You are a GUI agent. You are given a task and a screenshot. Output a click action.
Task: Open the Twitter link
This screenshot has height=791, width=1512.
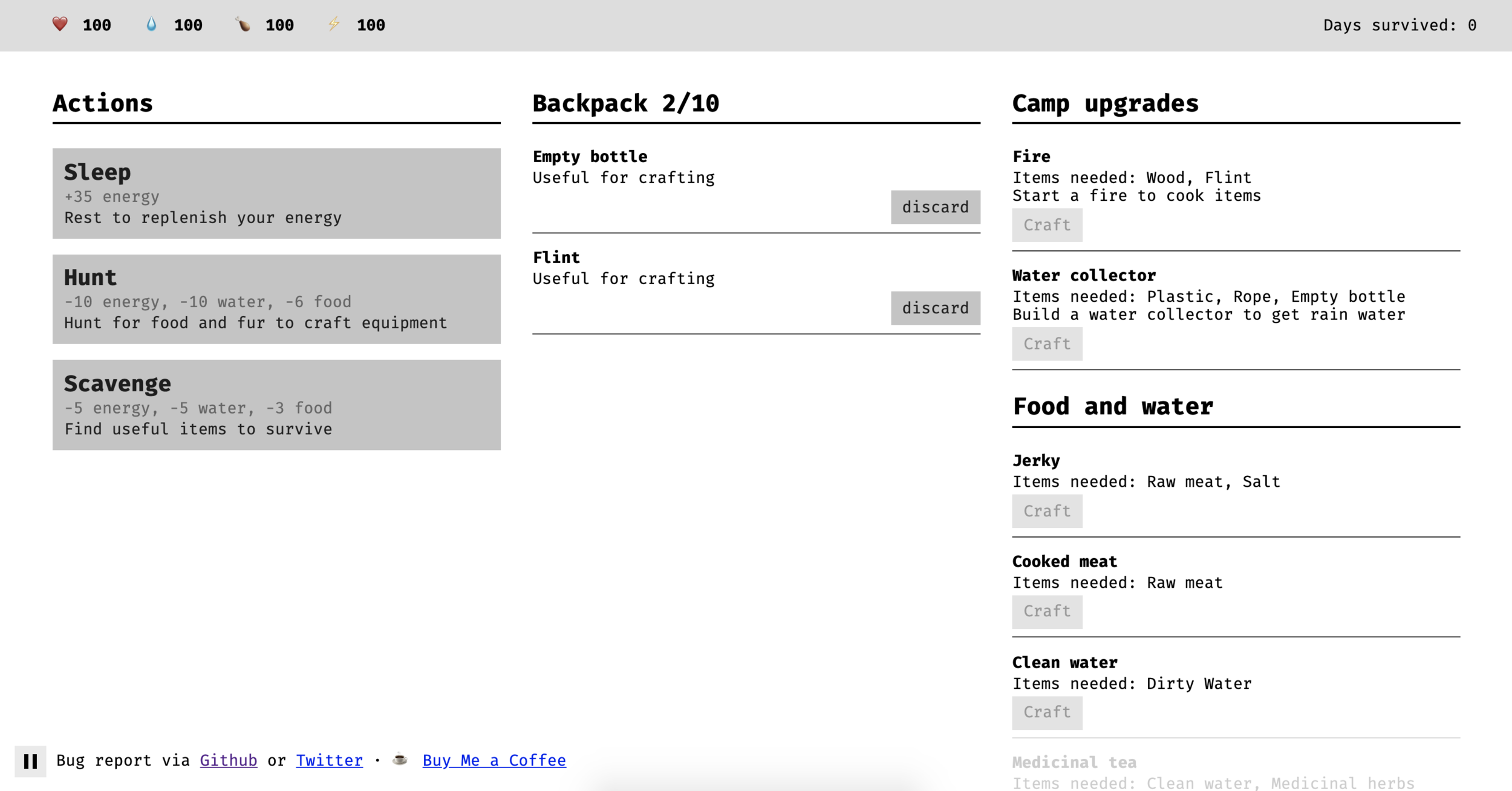[x=329, y=760]
